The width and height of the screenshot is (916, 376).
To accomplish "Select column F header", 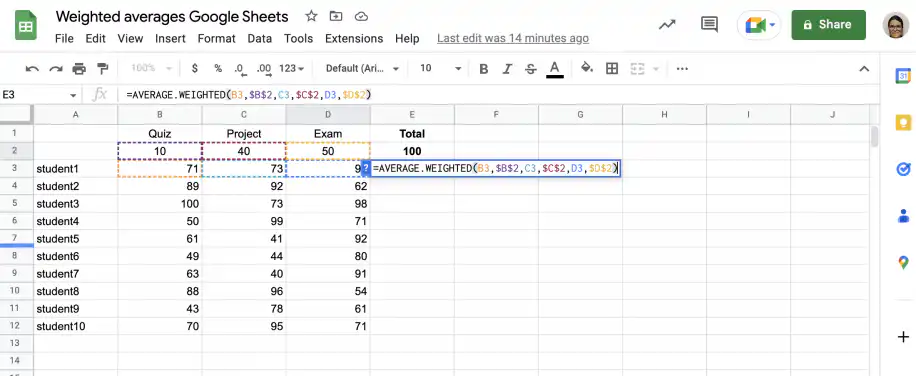I will 496,115.
